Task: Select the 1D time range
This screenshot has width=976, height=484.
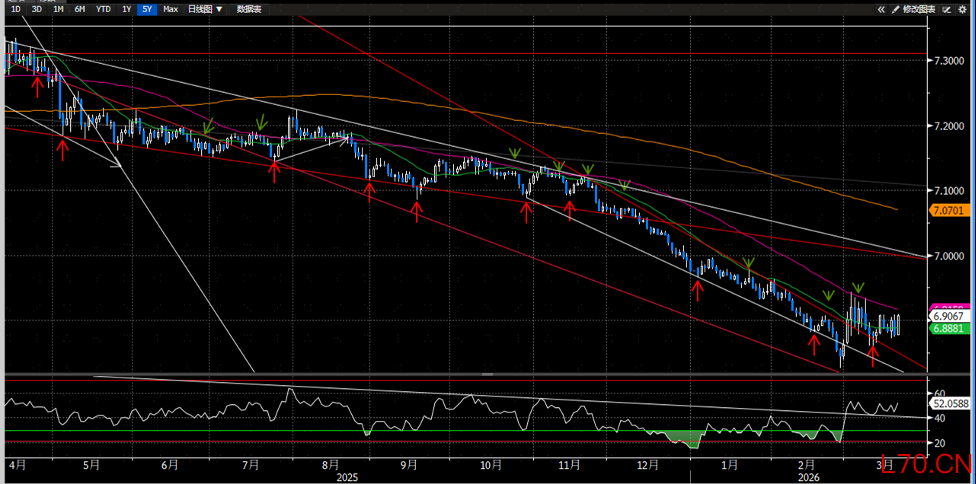Action: 15,8
